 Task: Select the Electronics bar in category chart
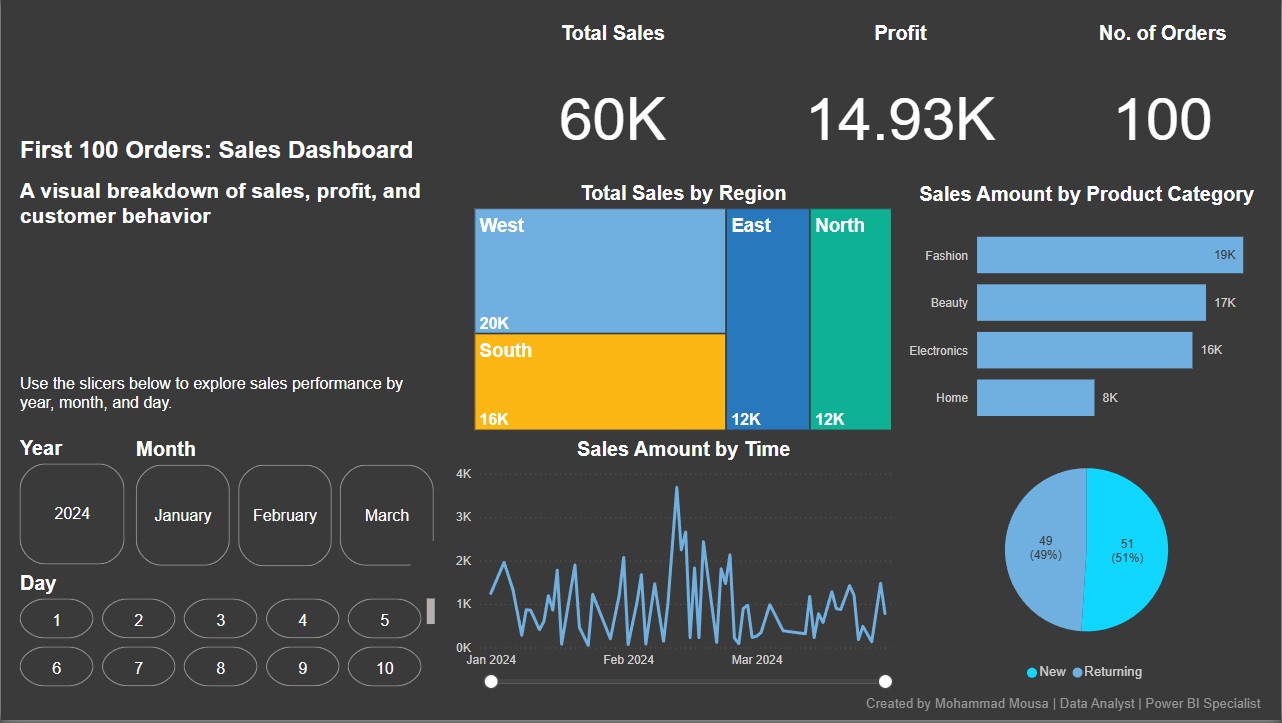tap(1085, 350)
